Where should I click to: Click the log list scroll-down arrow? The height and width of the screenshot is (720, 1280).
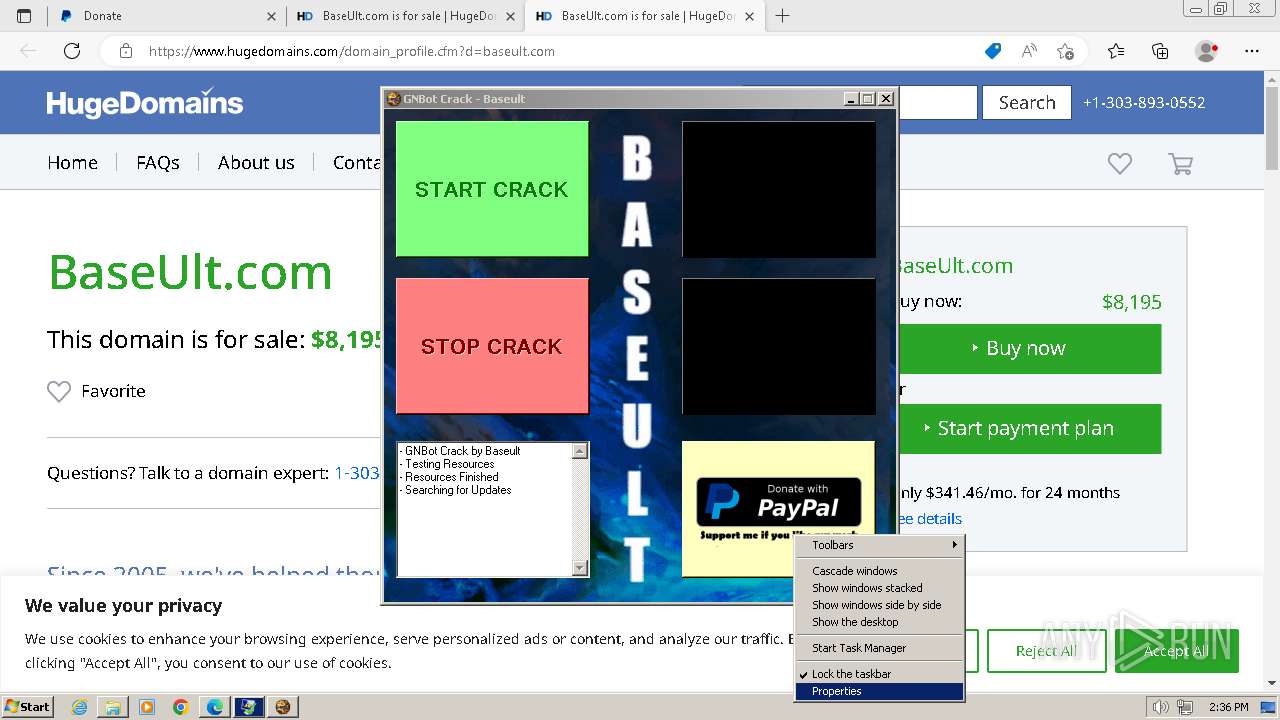580,568
